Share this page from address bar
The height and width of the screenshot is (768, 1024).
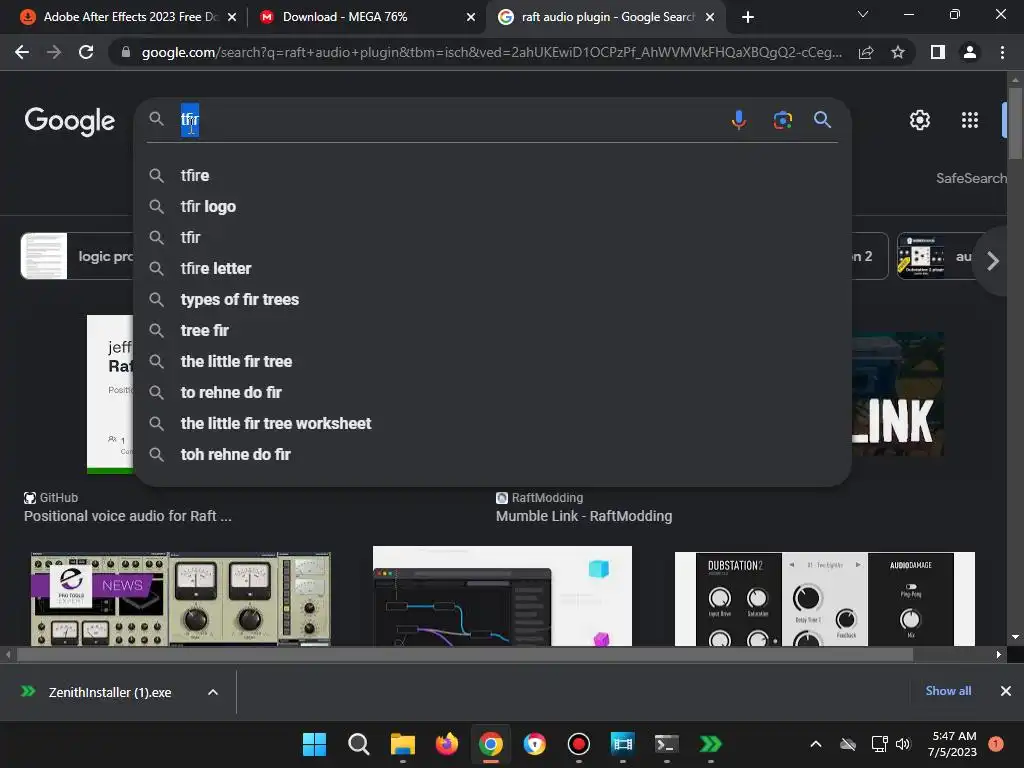pyautogui.click(x=866, y=52)
